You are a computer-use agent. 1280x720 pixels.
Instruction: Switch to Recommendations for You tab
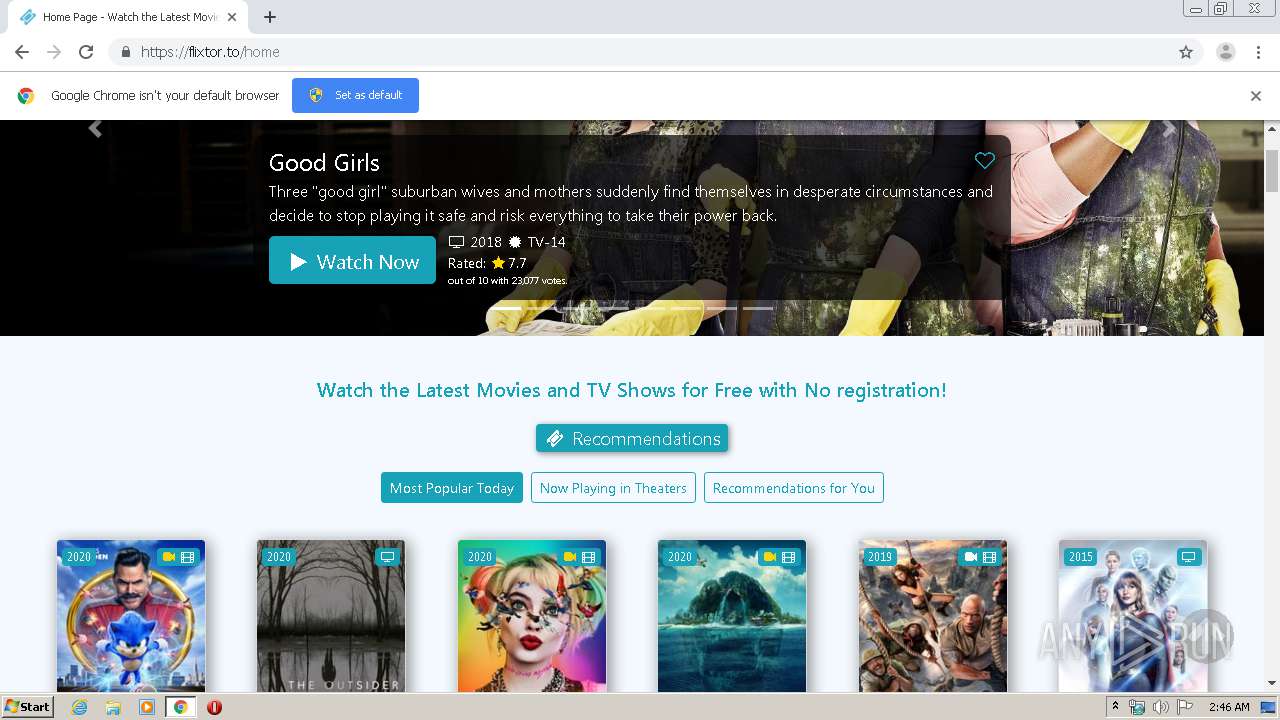click(794, 488)
